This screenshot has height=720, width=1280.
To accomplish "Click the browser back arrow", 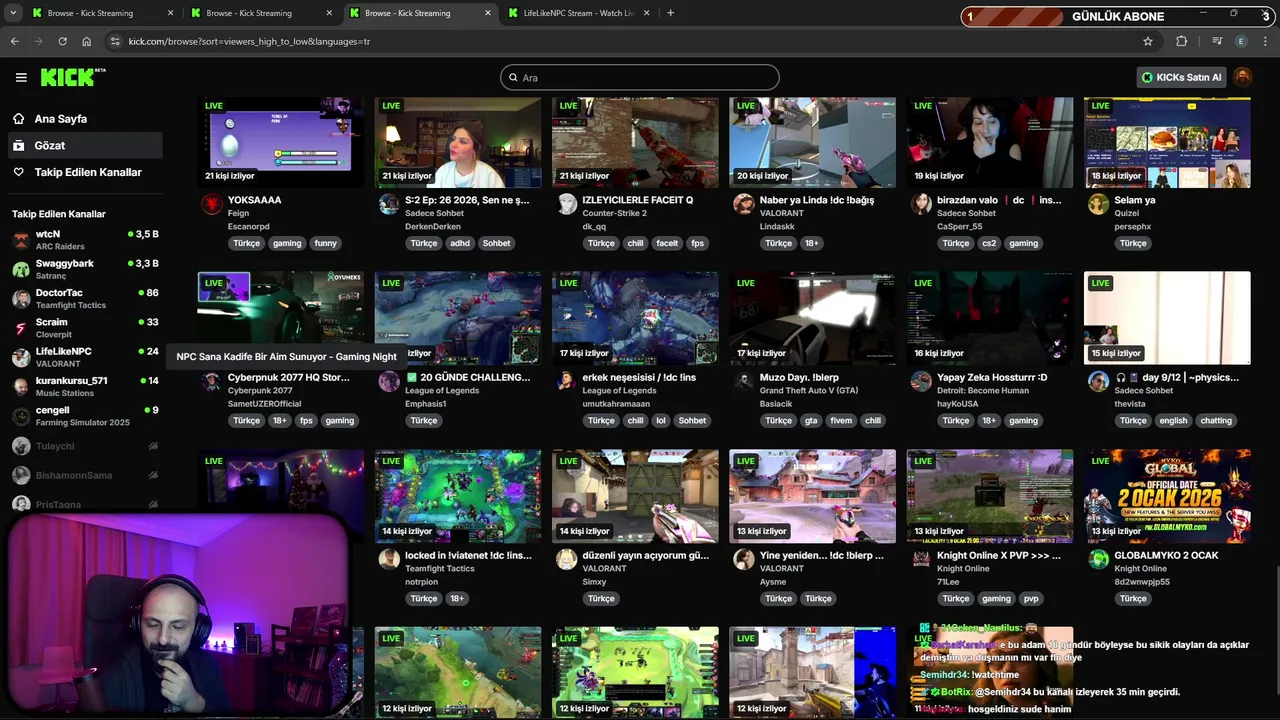I will coord(14,41).
